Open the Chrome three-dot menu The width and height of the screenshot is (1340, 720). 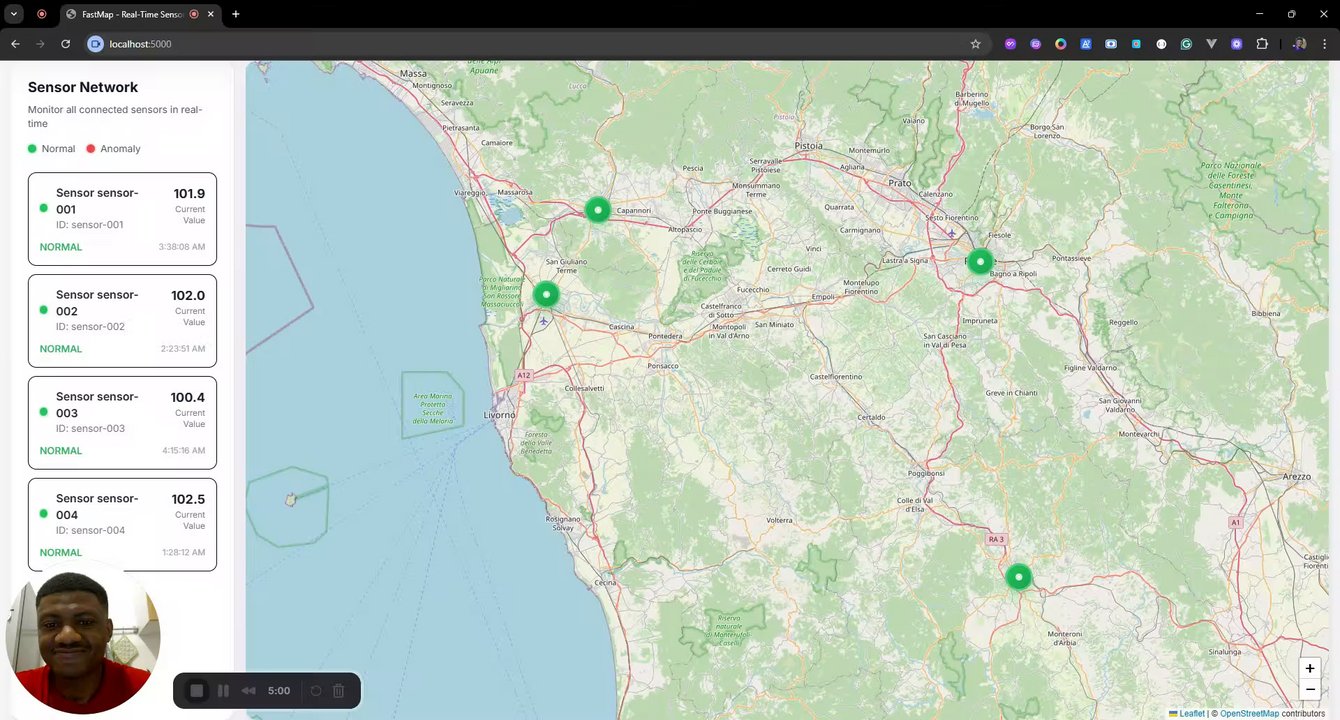pyautogui.click(x=1325, y=44)
